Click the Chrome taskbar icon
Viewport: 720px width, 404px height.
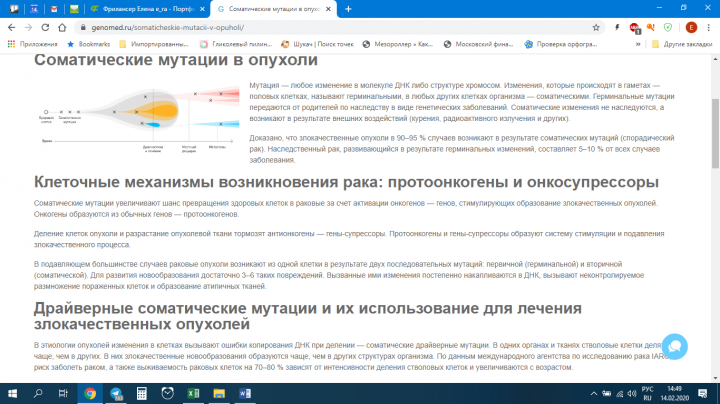coord(90,393)
